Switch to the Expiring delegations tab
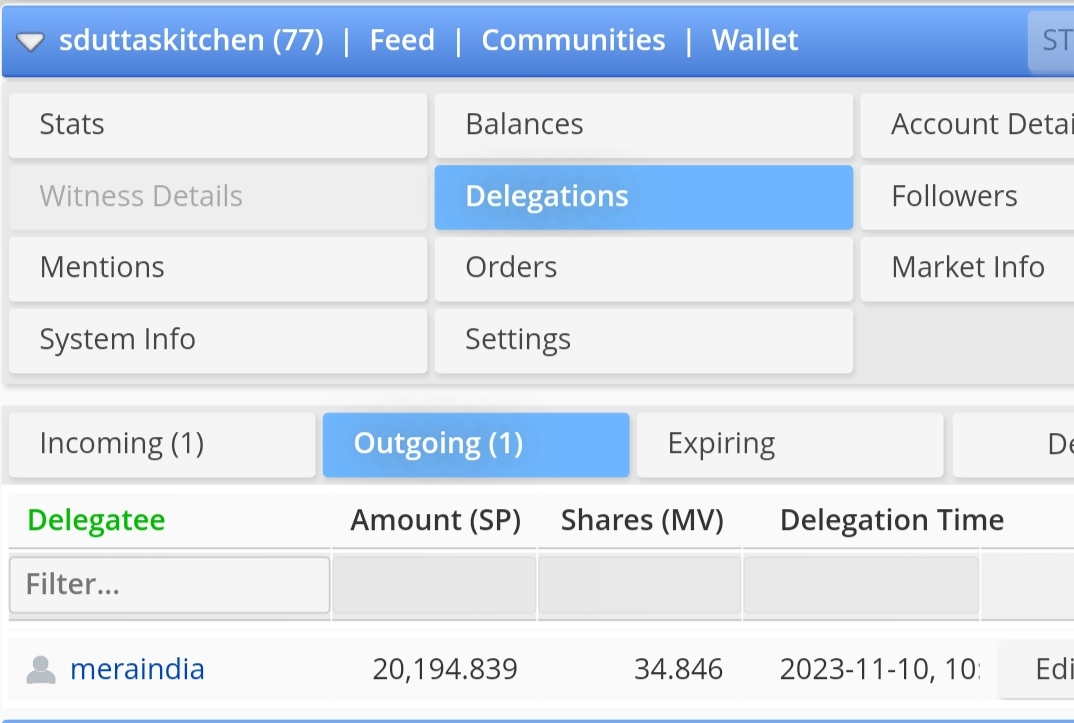Screen dimensions: 1074x723 click(790, 444)
